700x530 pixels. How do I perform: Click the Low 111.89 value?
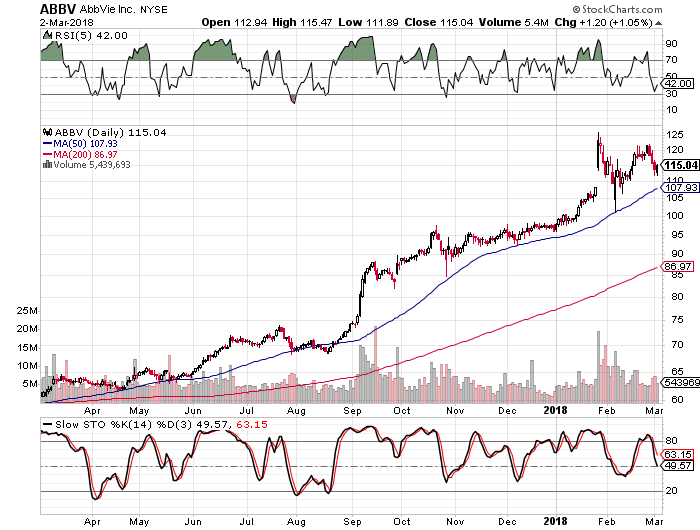click(x=368, y=22)
